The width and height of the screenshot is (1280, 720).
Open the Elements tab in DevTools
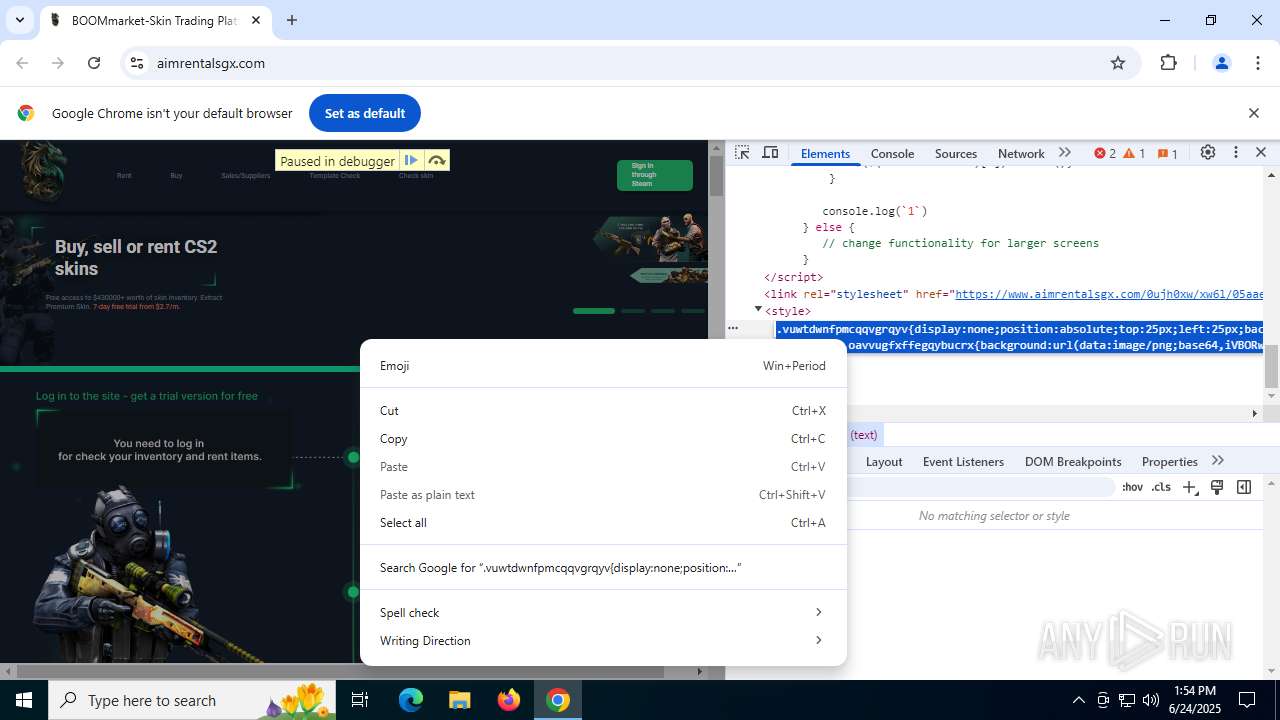point(825,153)
